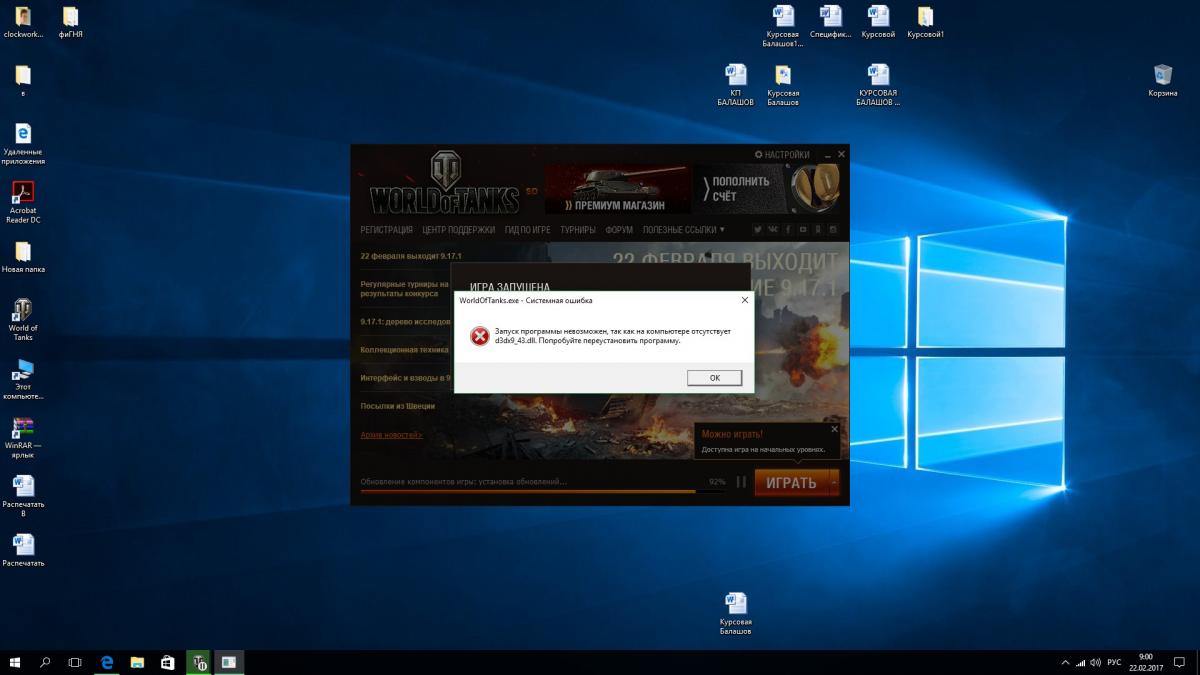Image resolution: width=1200 pixels, height=675 pixels.
Task: Open the Facebook icon in the launcher
Action: pyautogui.click(x=788, y=230)
